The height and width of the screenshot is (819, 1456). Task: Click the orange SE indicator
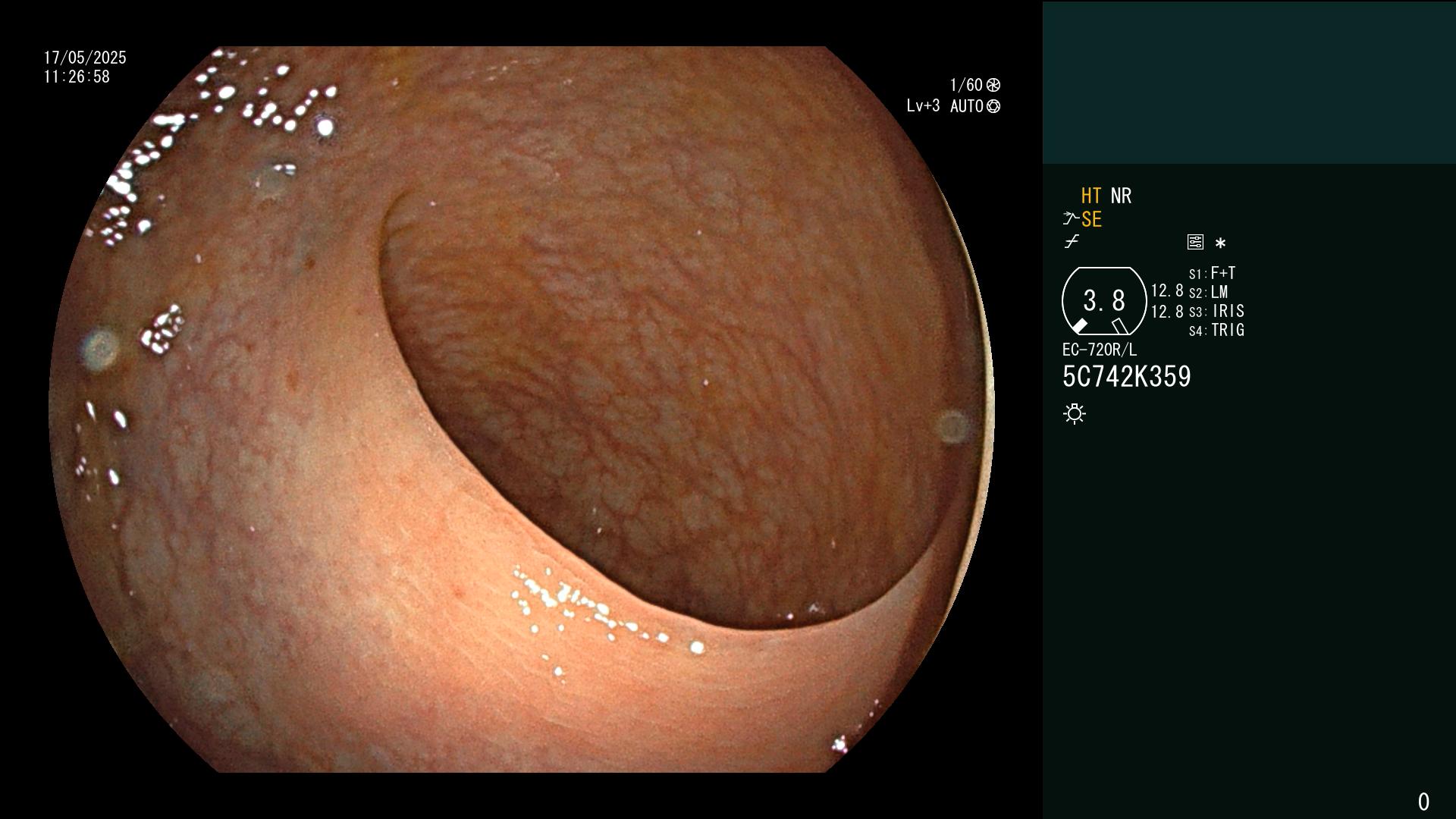1091,219
